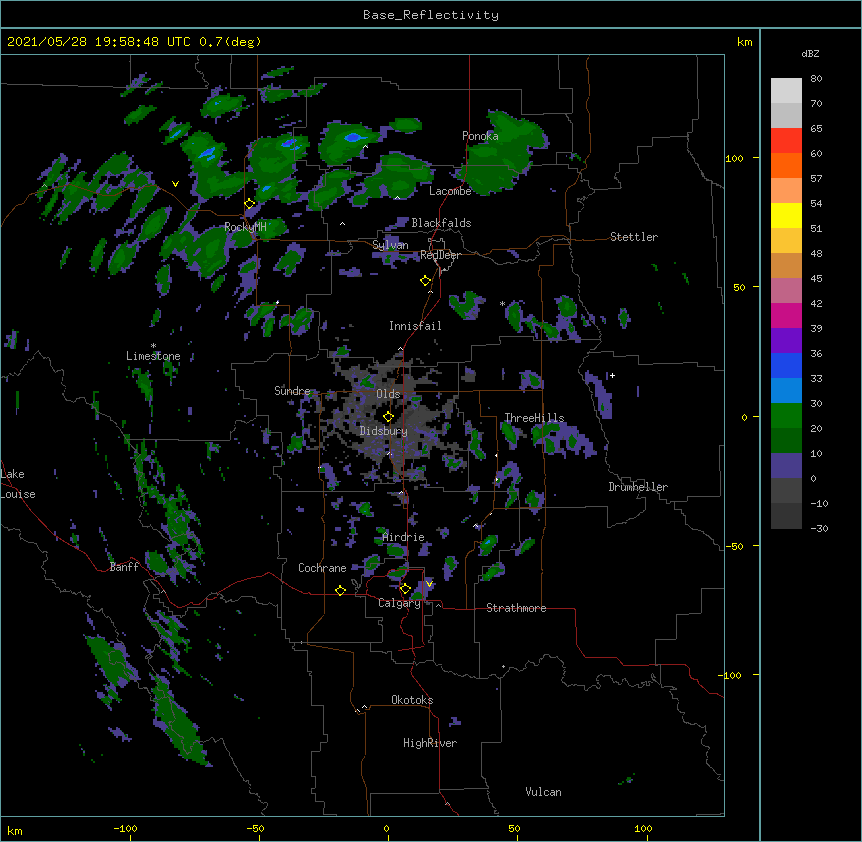This screenshot has height=842, width=862.
Task: Click the yellow diamond marker beside RockyMH
Action: 250,204
